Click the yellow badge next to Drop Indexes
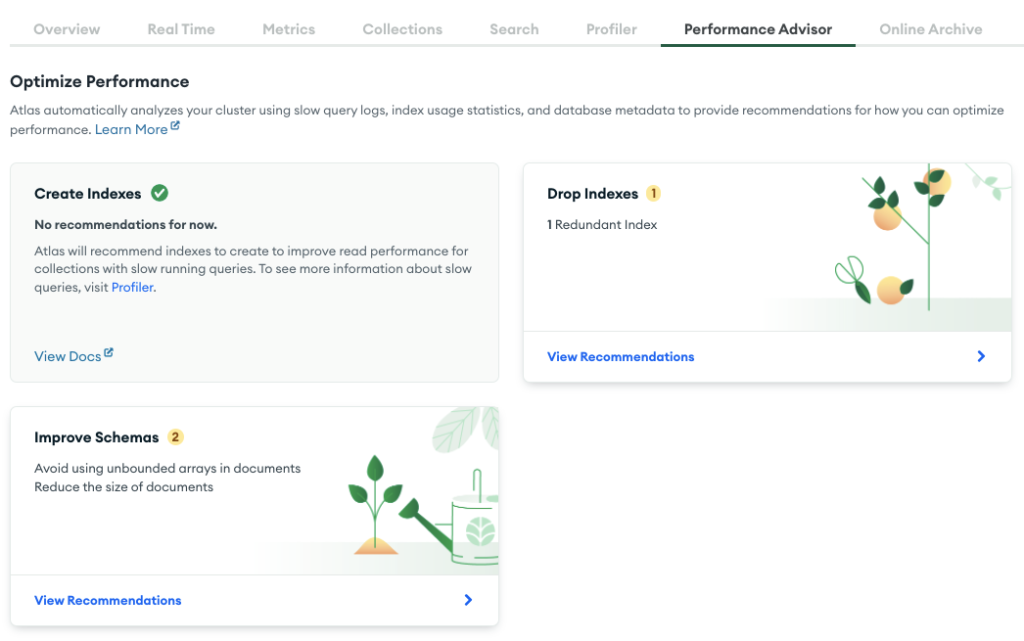This screenshot has width=1024, height=641. tap(653, 193)
